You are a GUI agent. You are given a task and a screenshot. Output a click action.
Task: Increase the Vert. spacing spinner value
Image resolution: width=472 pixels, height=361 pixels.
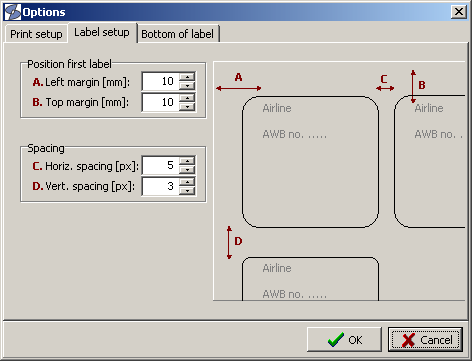point(187,182)
